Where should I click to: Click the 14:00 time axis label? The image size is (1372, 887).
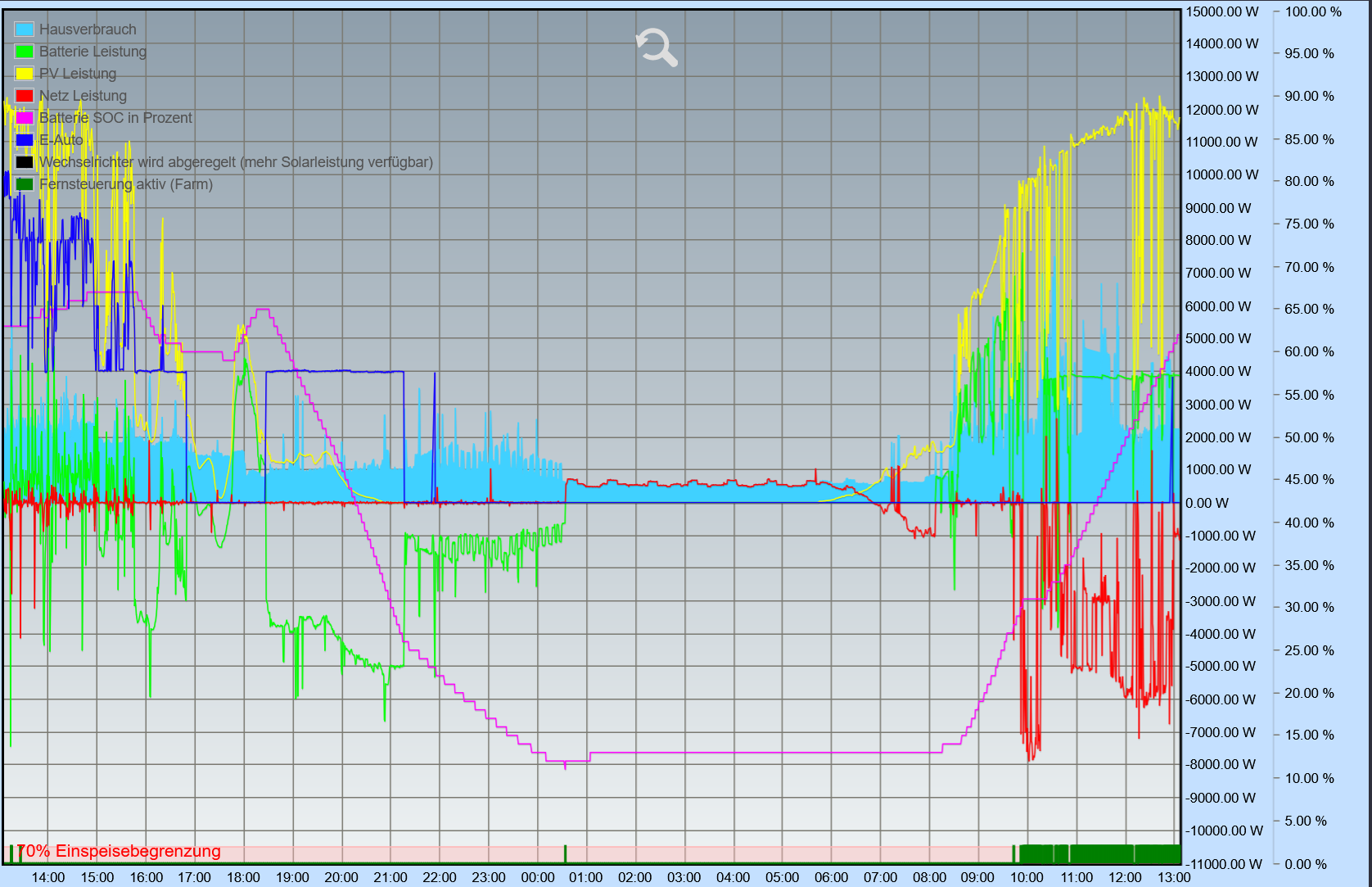coord(48,877)
